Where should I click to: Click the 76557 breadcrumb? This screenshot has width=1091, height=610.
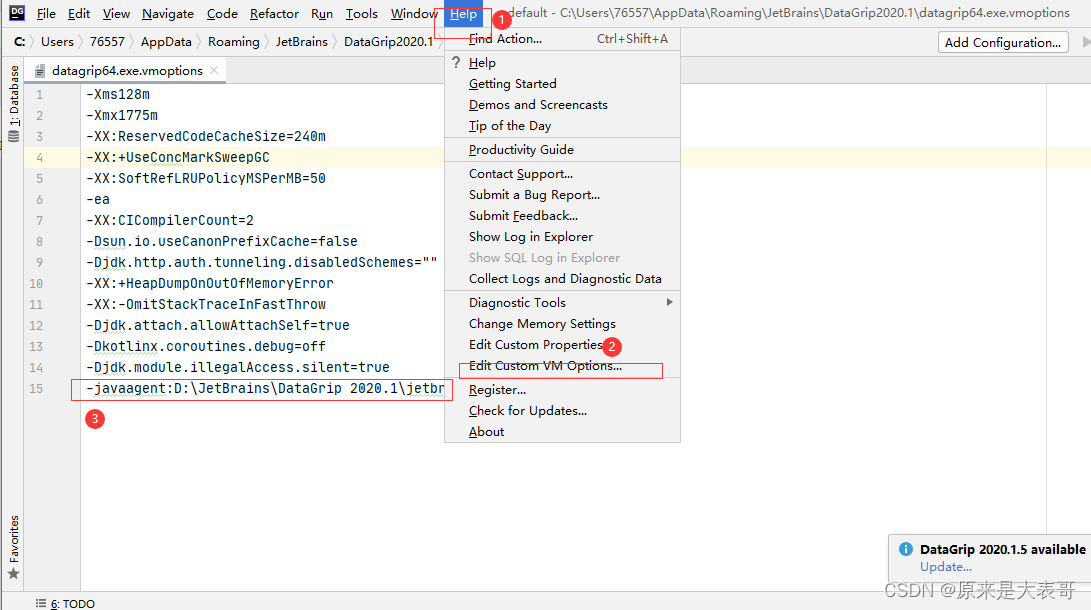[x=107, y=42]
